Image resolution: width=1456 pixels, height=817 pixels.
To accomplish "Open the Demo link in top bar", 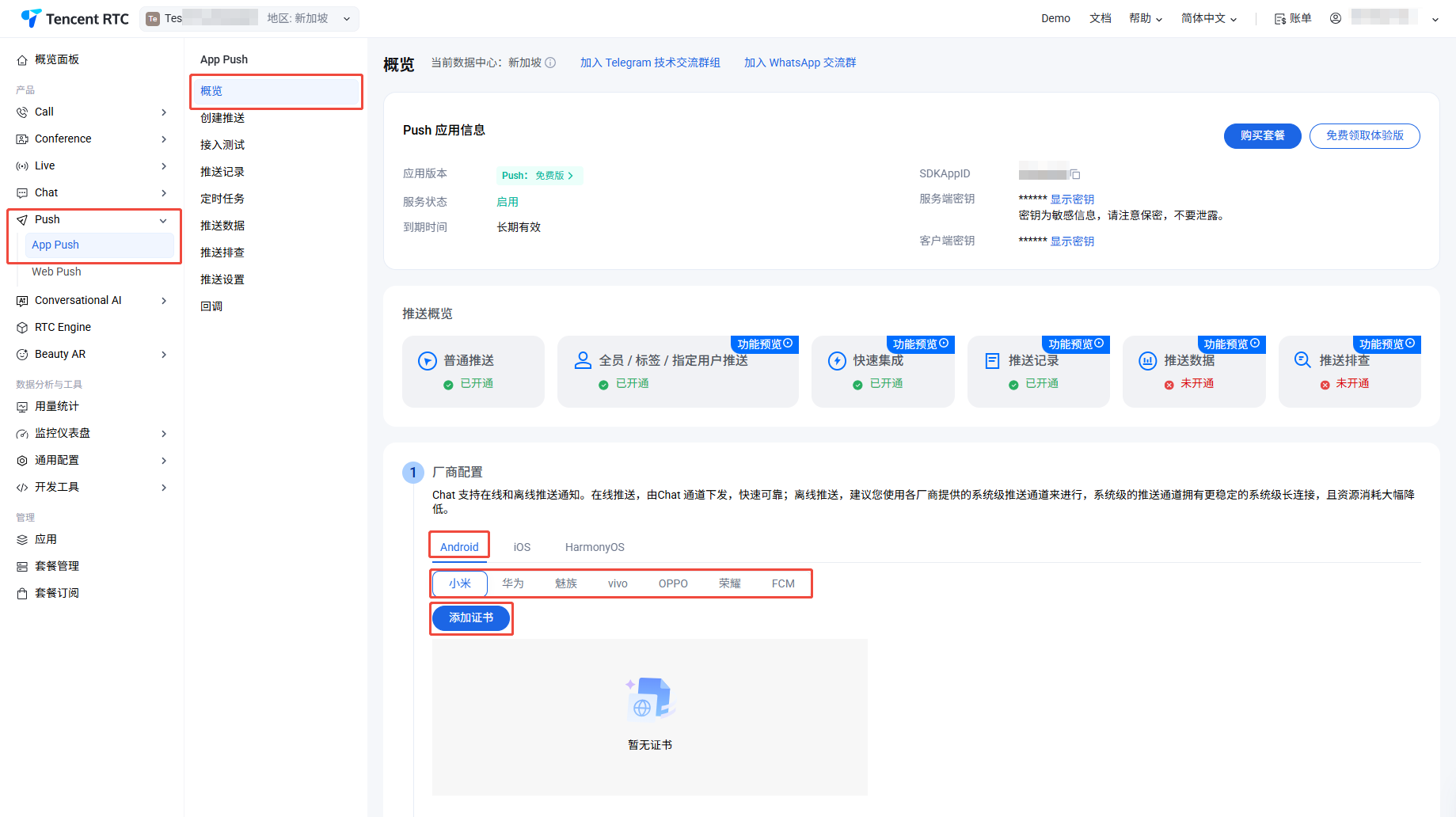I will click(1055, 18).
